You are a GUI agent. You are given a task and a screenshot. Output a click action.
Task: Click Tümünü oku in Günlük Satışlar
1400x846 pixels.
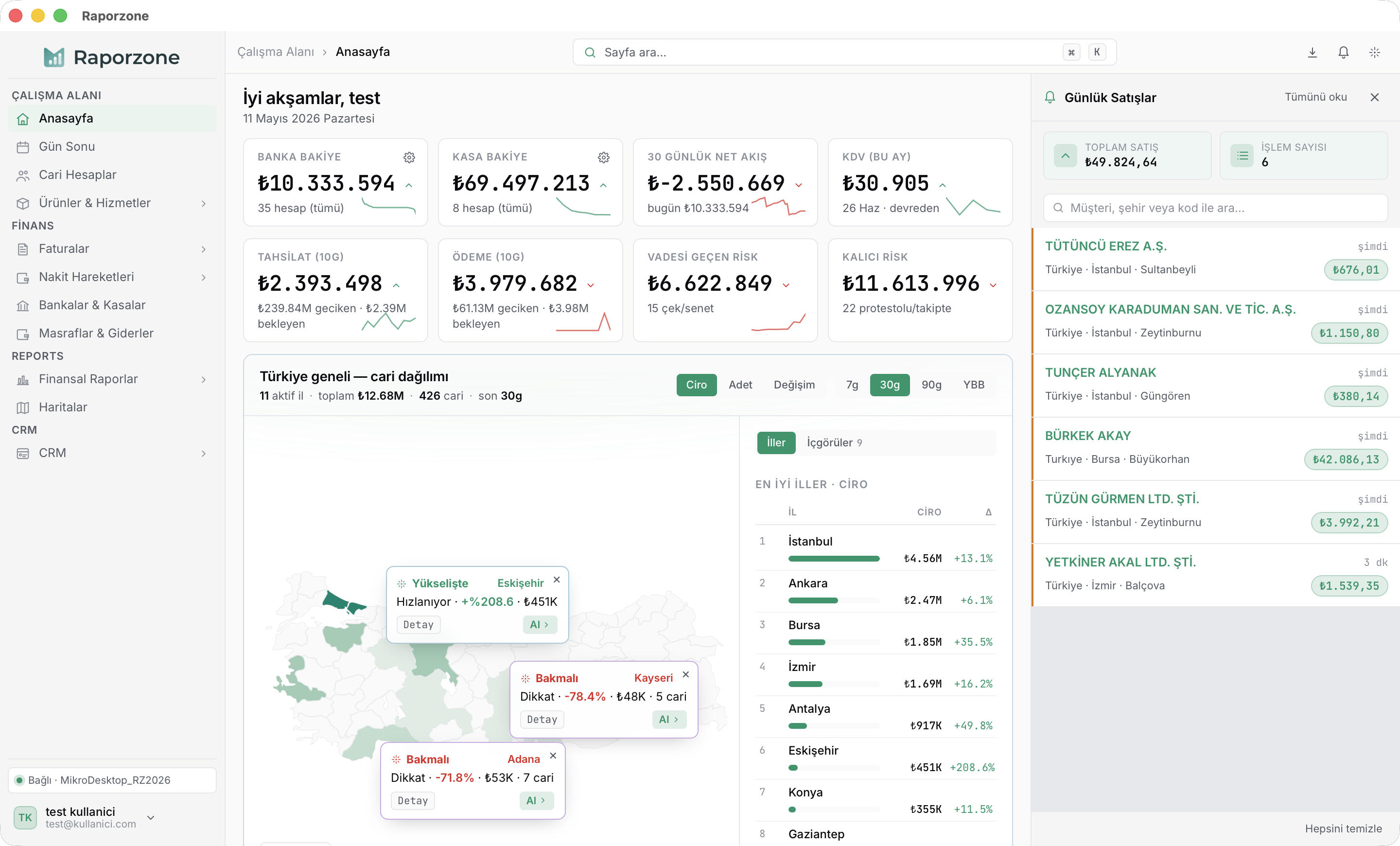click(x=1316, y=97)
